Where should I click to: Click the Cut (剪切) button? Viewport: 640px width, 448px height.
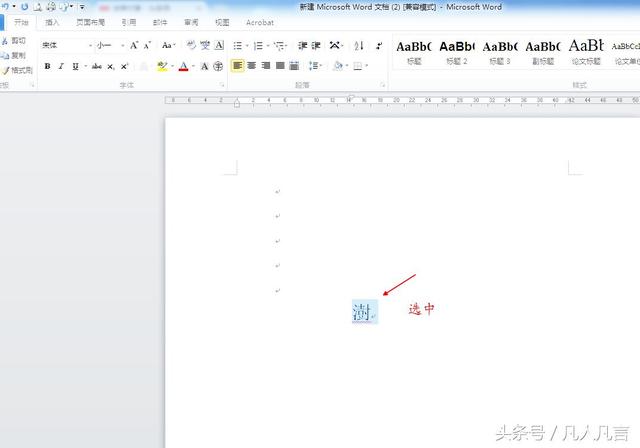click(14, 41)
